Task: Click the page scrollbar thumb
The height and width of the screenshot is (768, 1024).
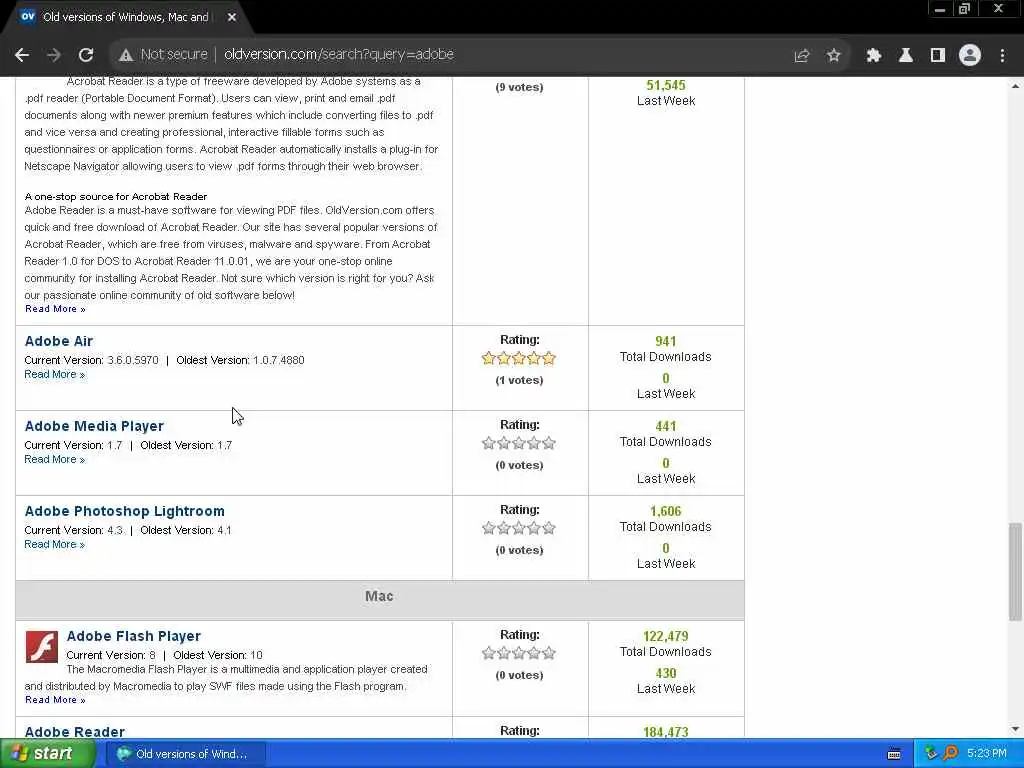Action: point(1015,571)
